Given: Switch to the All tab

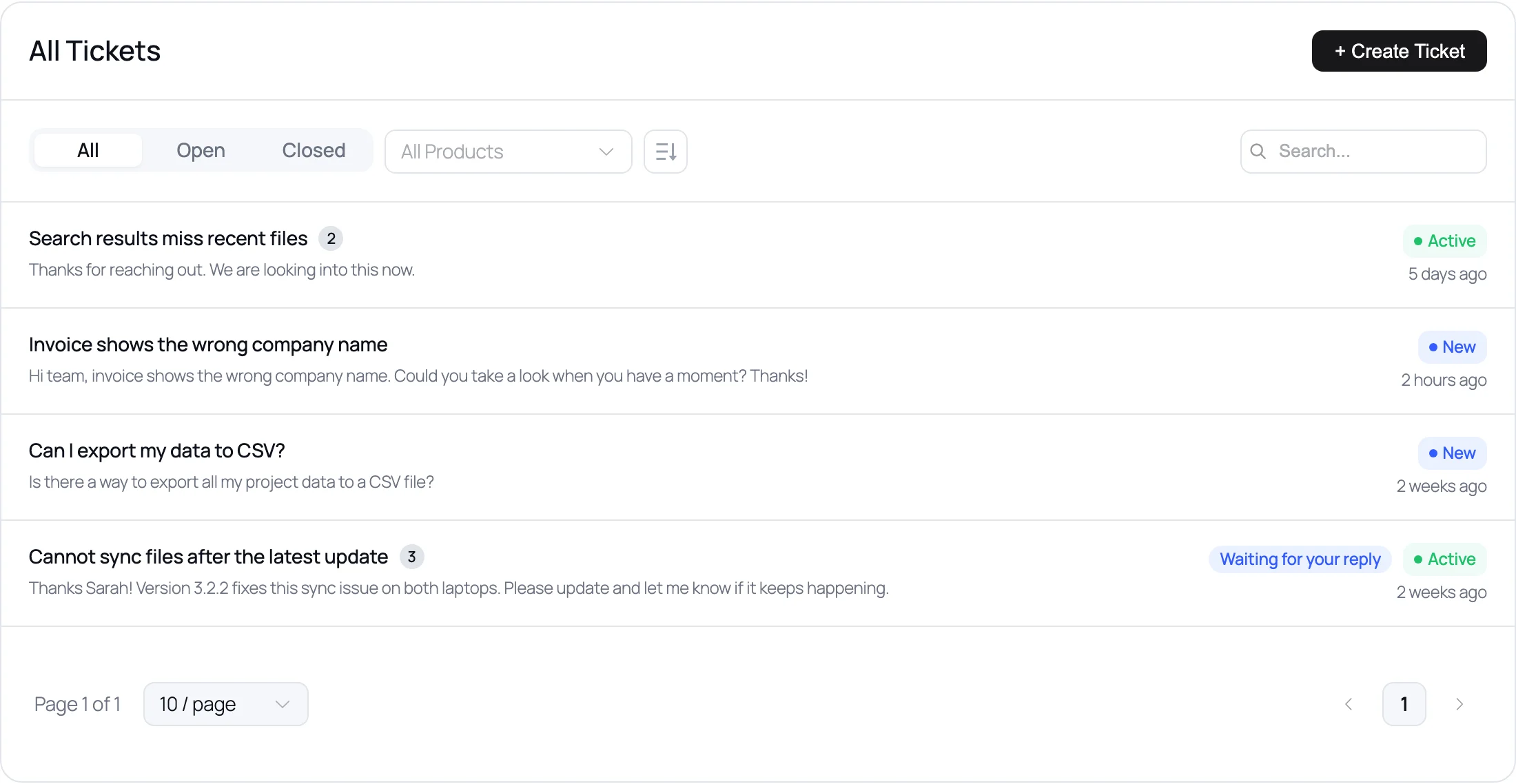Looking at the screenshot, I should coord(88,150).
